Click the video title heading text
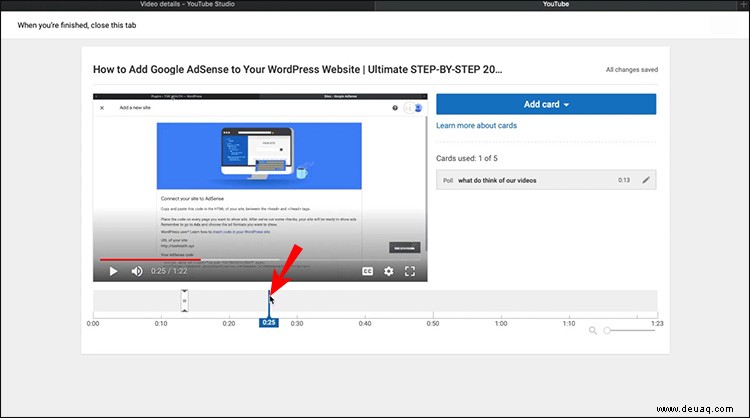 (298, 69)
